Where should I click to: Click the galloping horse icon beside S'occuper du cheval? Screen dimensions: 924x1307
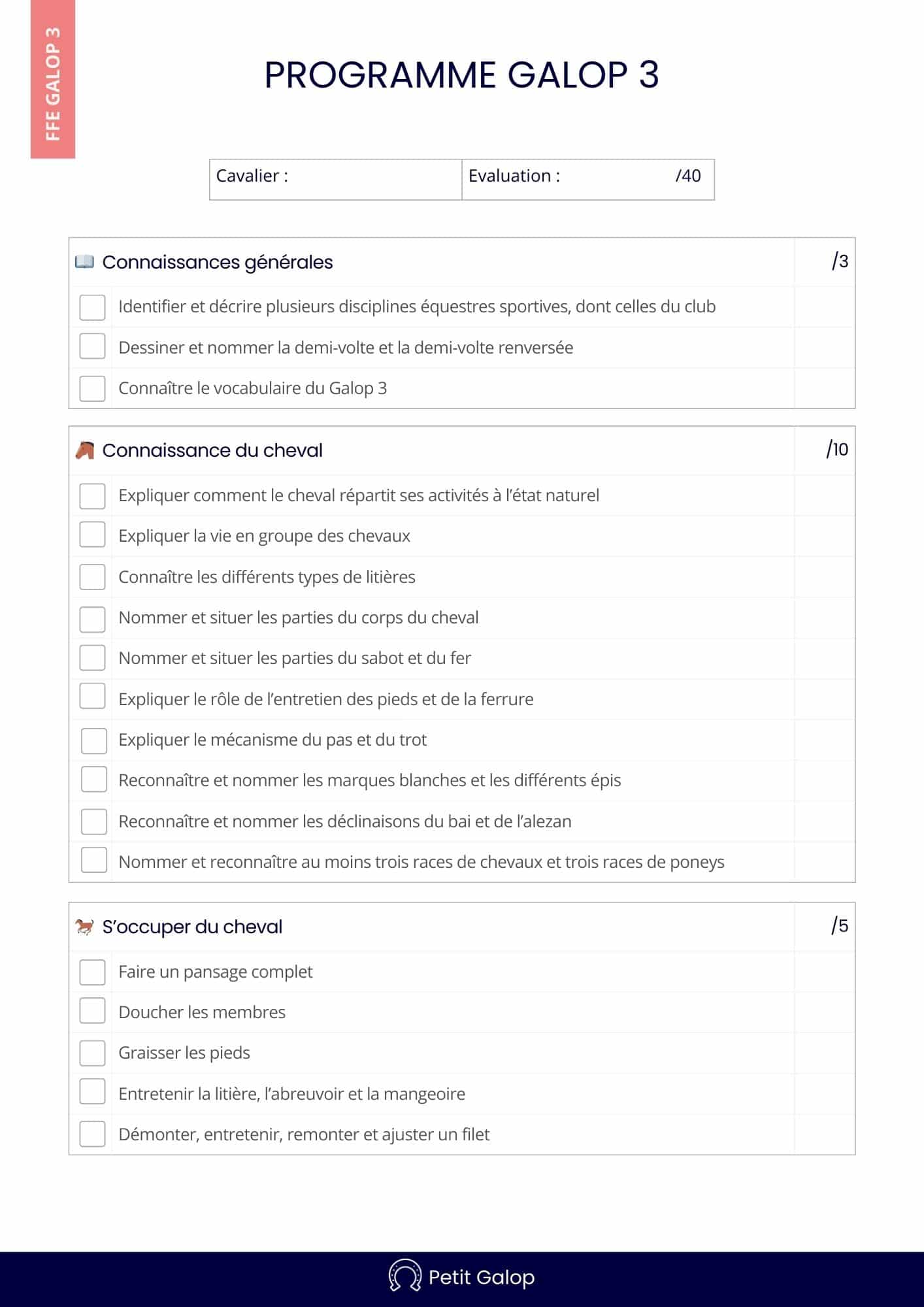[x=84, y=927]
